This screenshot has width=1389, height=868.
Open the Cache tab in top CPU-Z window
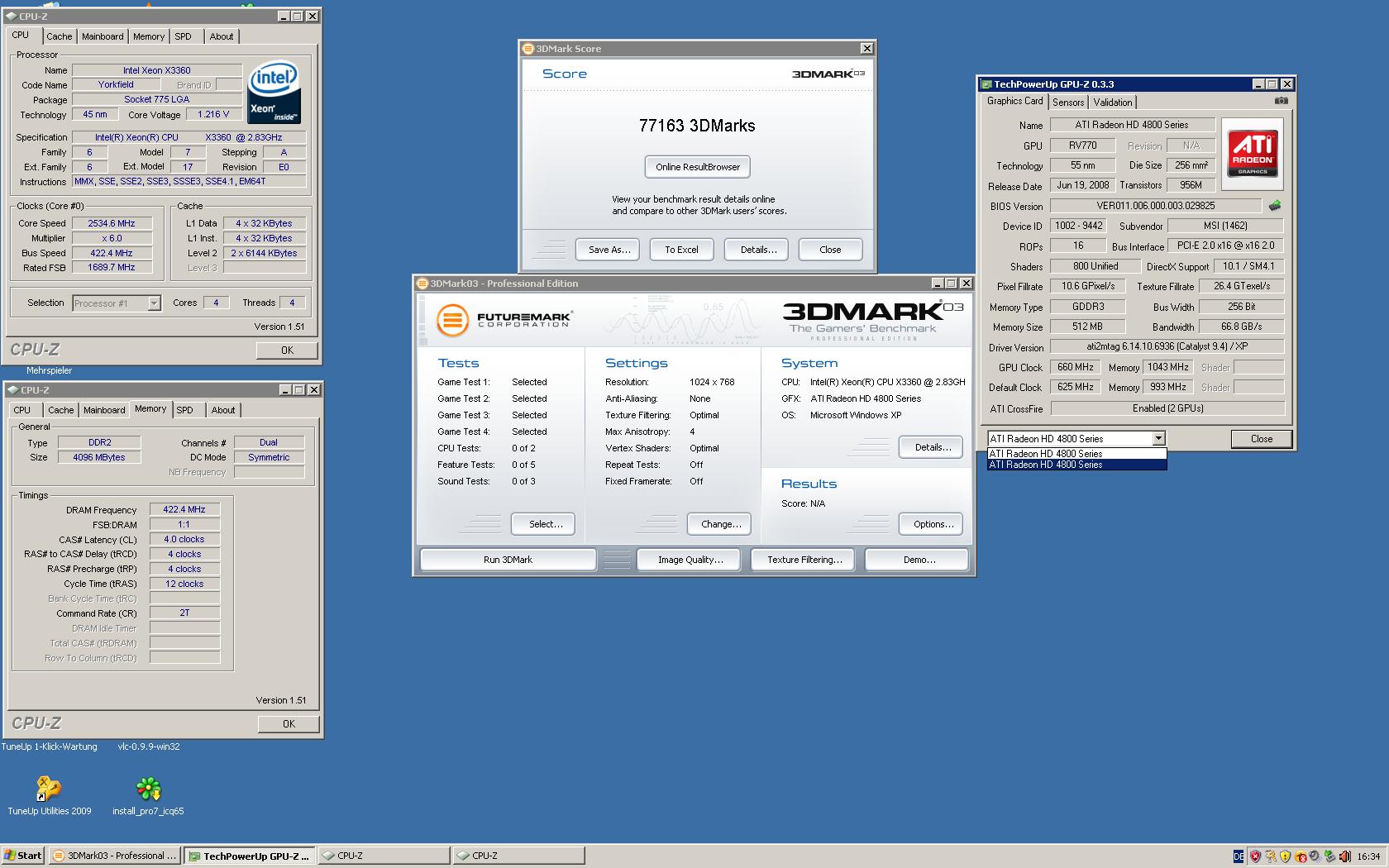(60, 36)
